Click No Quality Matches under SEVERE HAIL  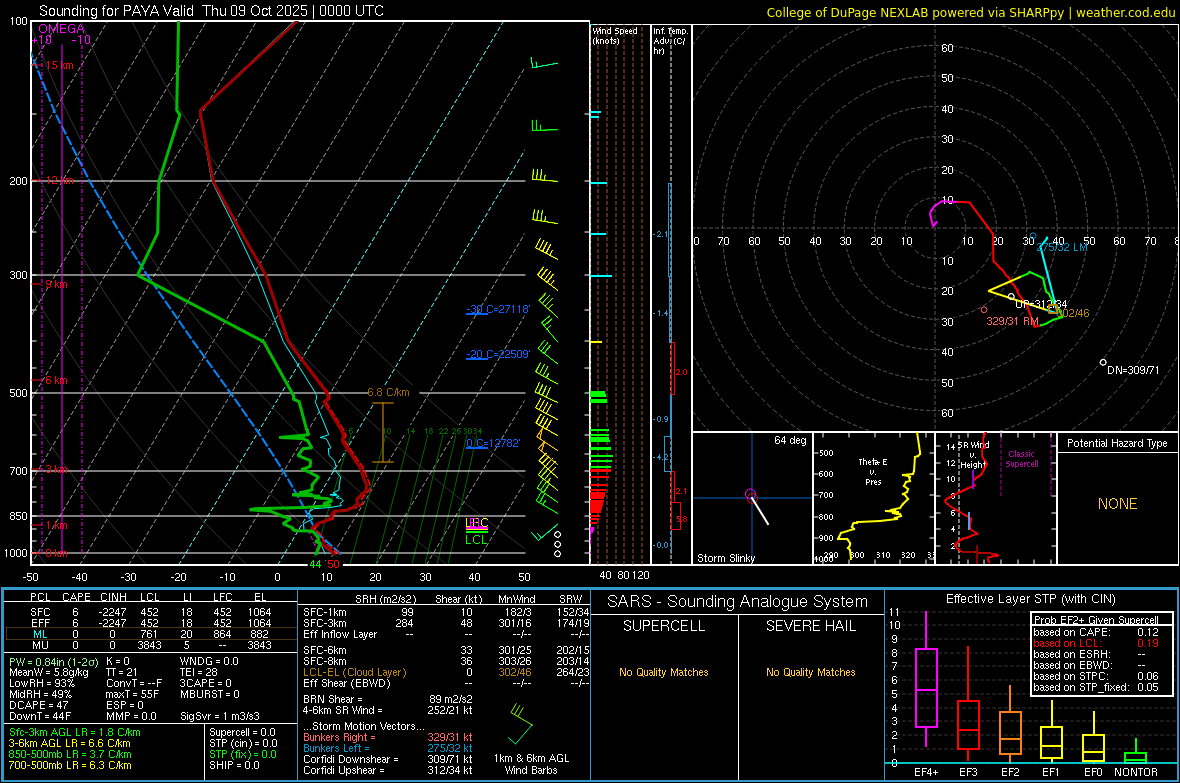(810, 672)
